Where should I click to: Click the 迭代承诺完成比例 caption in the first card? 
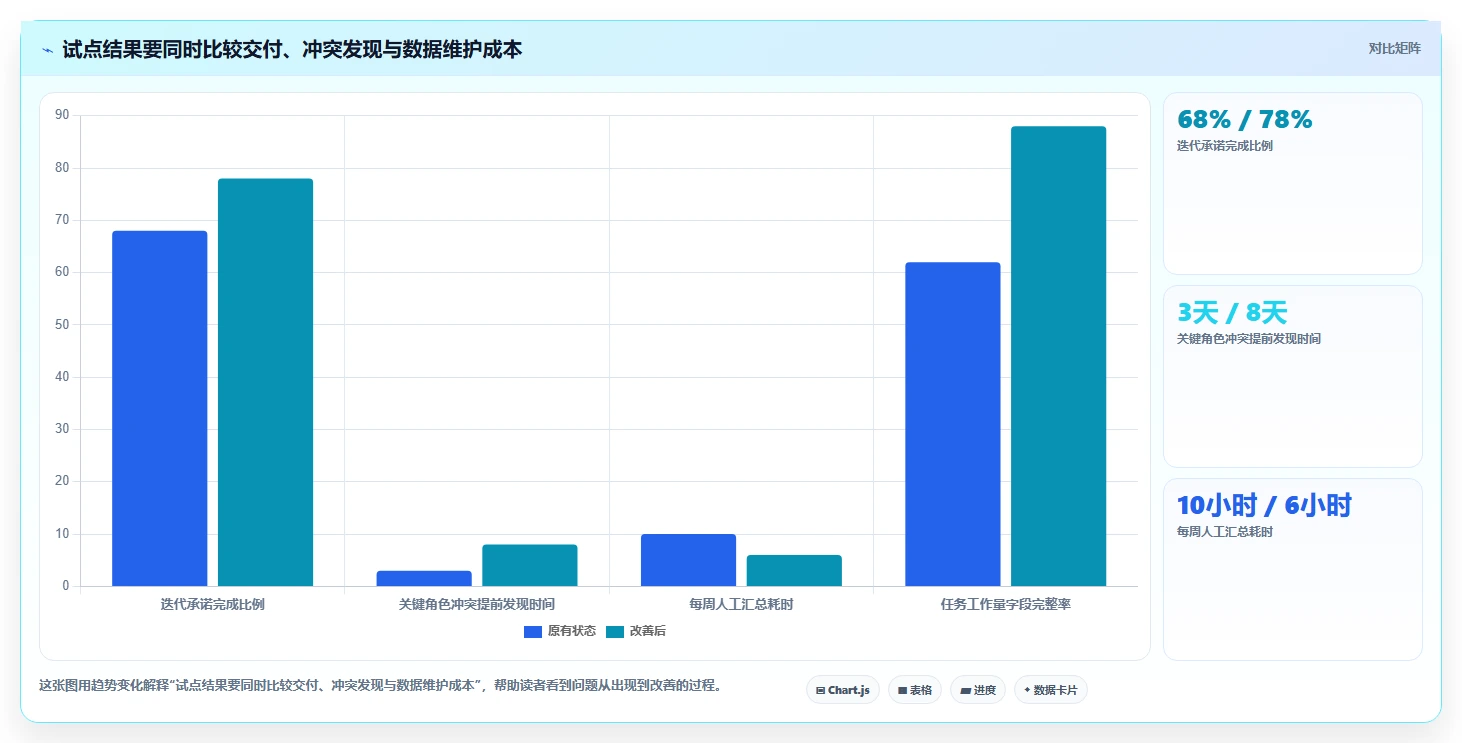[1225, 146]
